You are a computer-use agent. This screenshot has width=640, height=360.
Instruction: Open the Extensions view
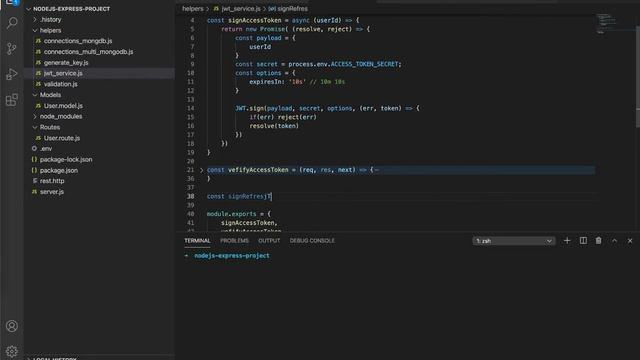click(12, 100)
